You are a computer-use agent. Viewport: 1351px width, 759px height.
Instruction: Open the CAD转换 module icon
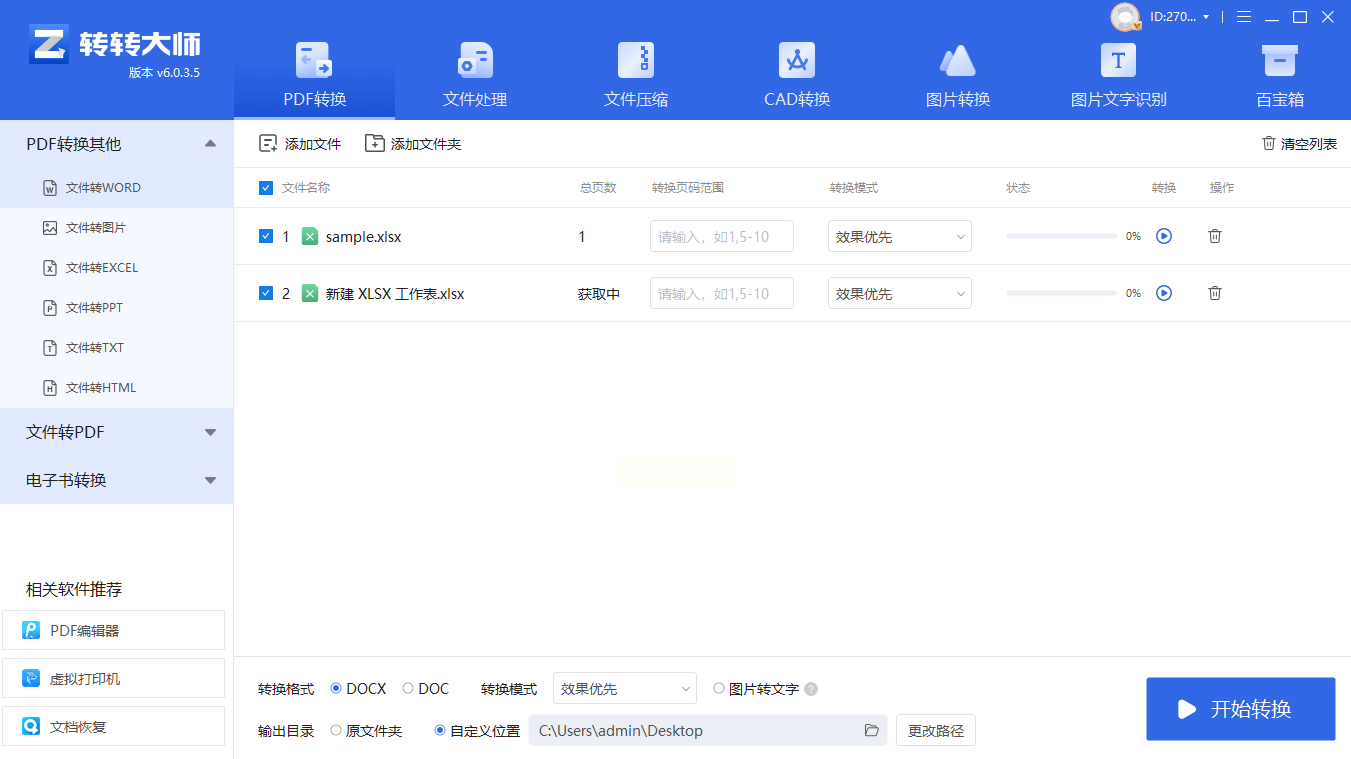[x=797, y=61]
